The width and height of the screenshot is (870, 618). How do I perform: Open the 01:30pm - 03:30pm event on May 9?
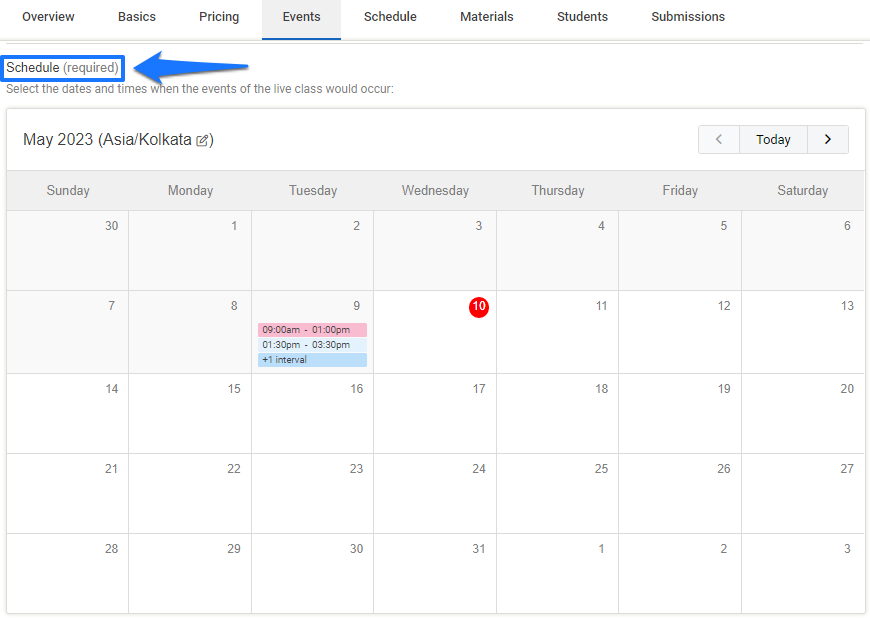click(312, 345)
